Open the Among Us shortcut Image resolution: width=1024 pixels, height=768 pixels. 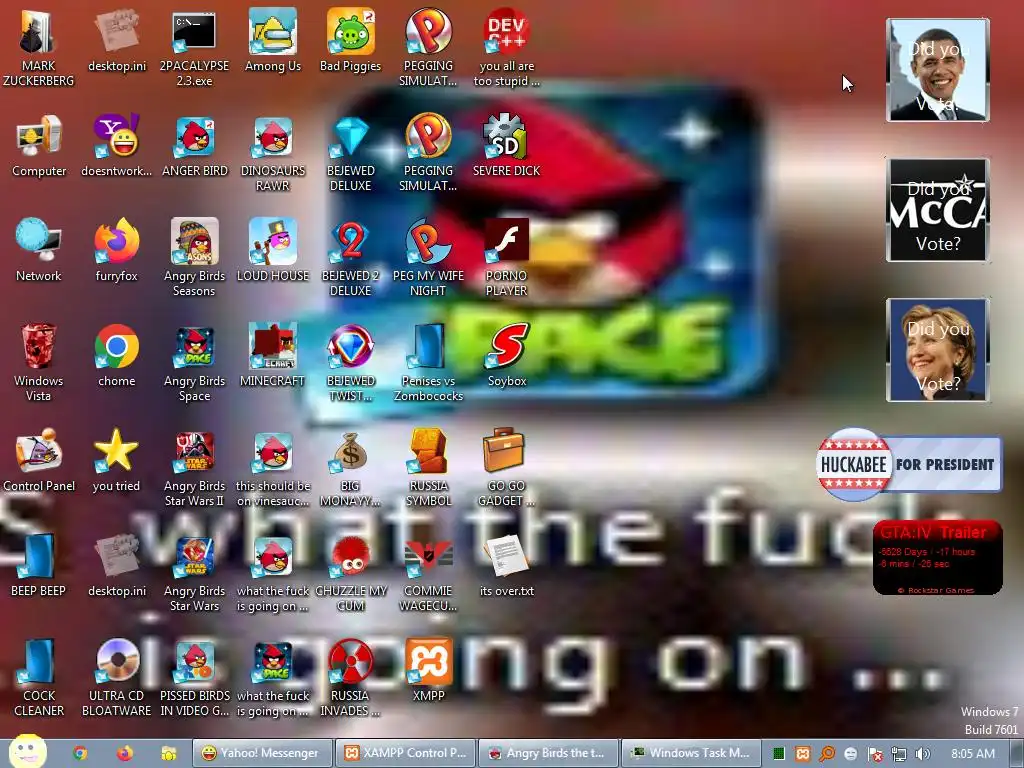tap(272, 40)
